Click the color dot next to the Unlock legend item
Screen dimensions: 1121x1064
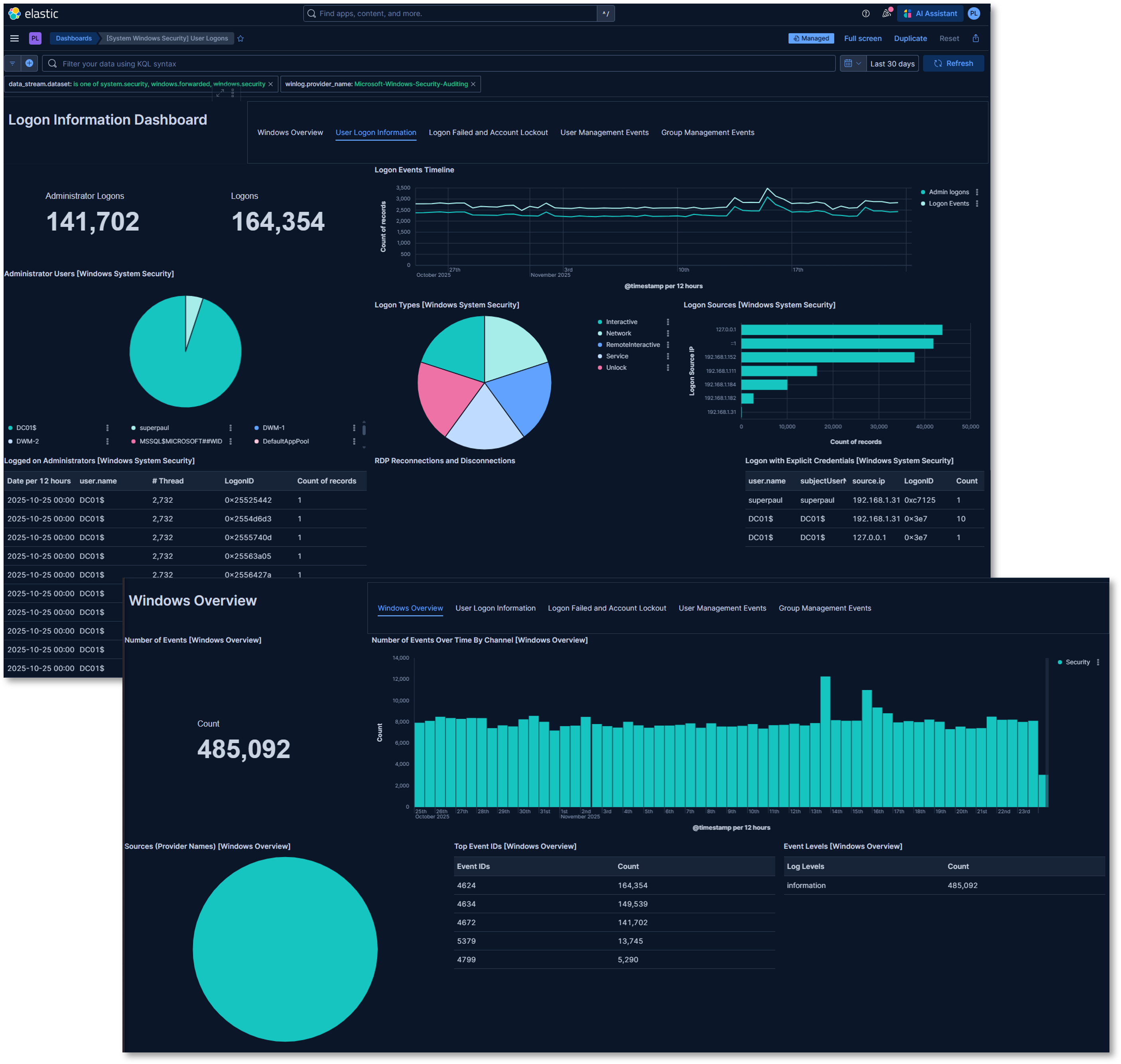(x=600, y=368)
